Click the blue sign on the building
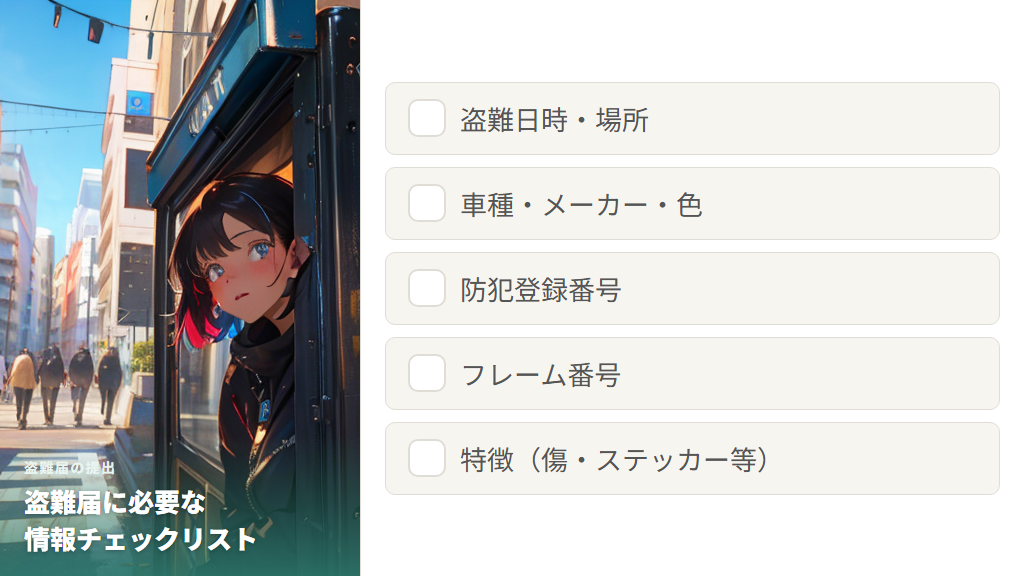Image resolution: width=1024 pixels, height=576 pixels. point(139,104)
